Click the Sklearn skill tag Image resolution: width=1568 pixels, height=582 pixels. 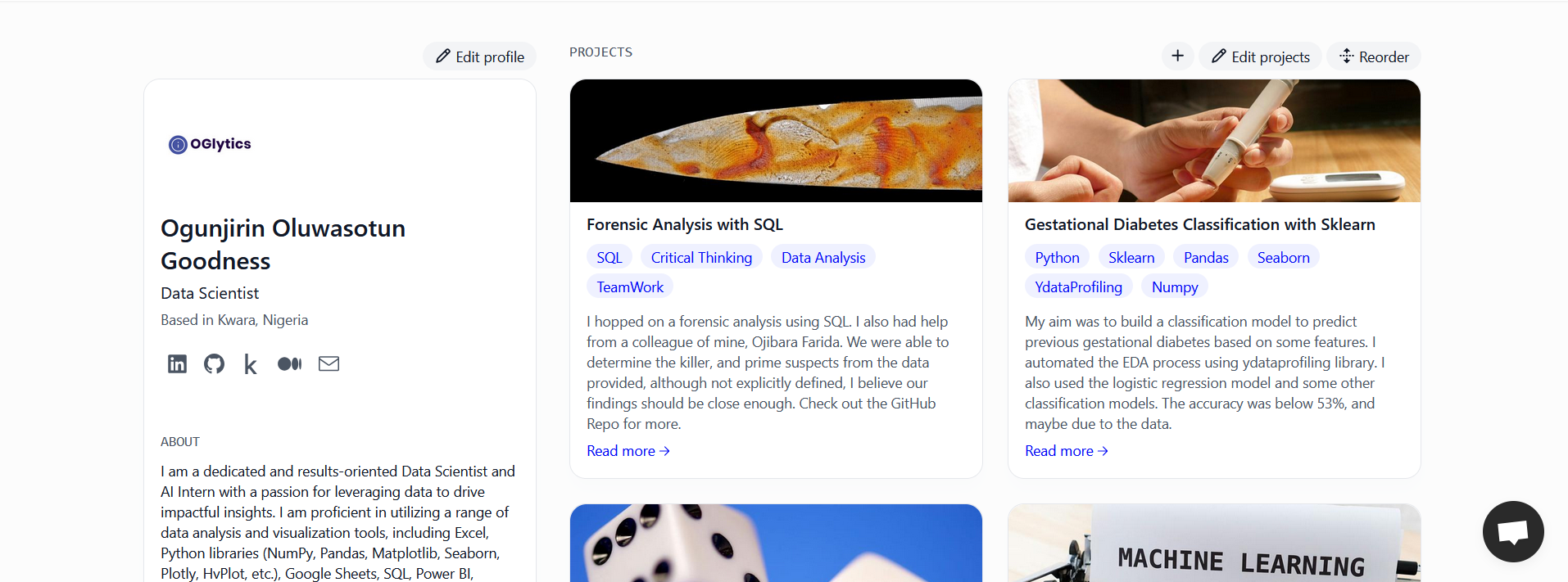(x=1131, y=257)
